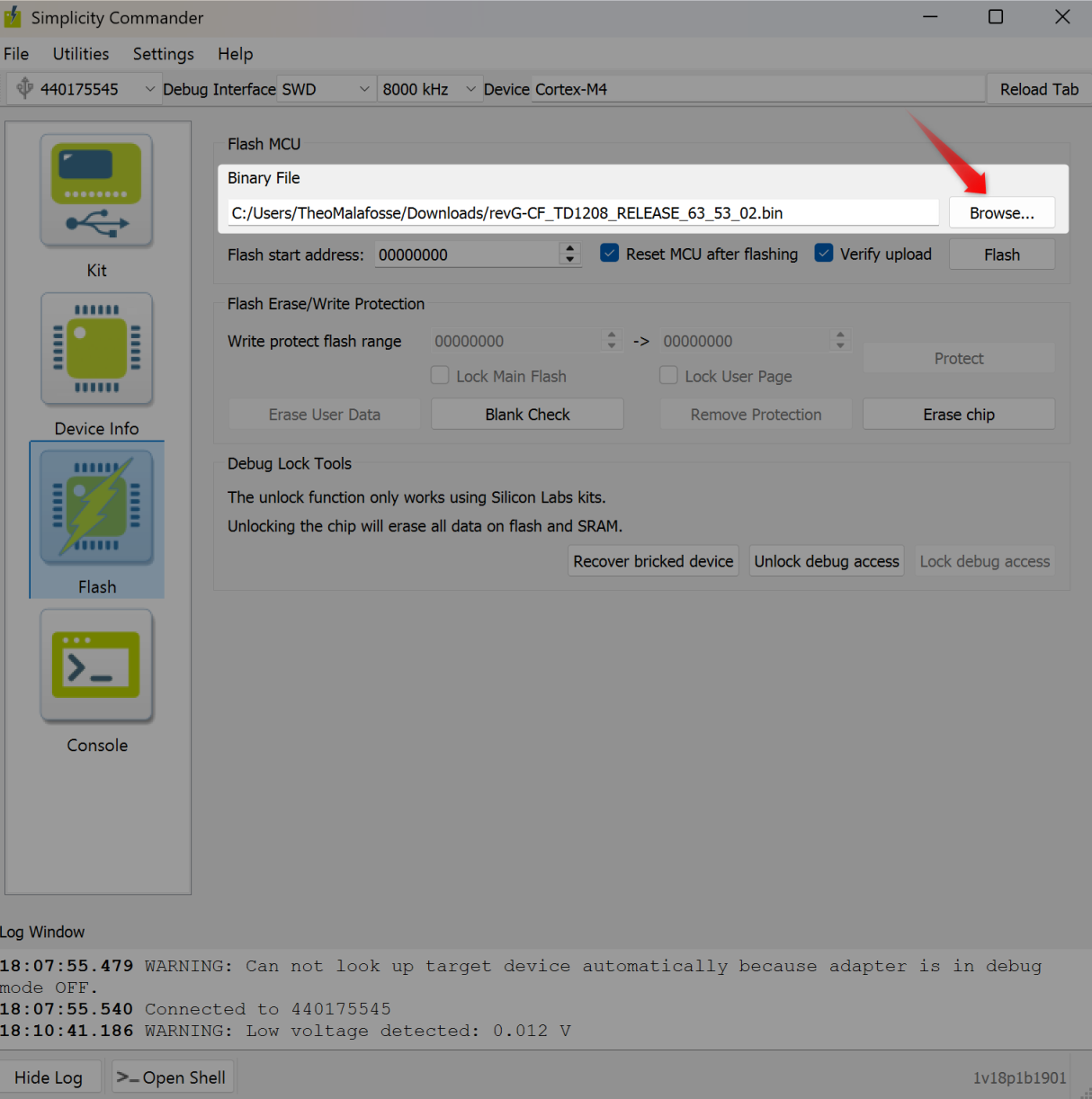Open the Console terminal icon
1092x1099 pixels.
[x=96, y=666]
